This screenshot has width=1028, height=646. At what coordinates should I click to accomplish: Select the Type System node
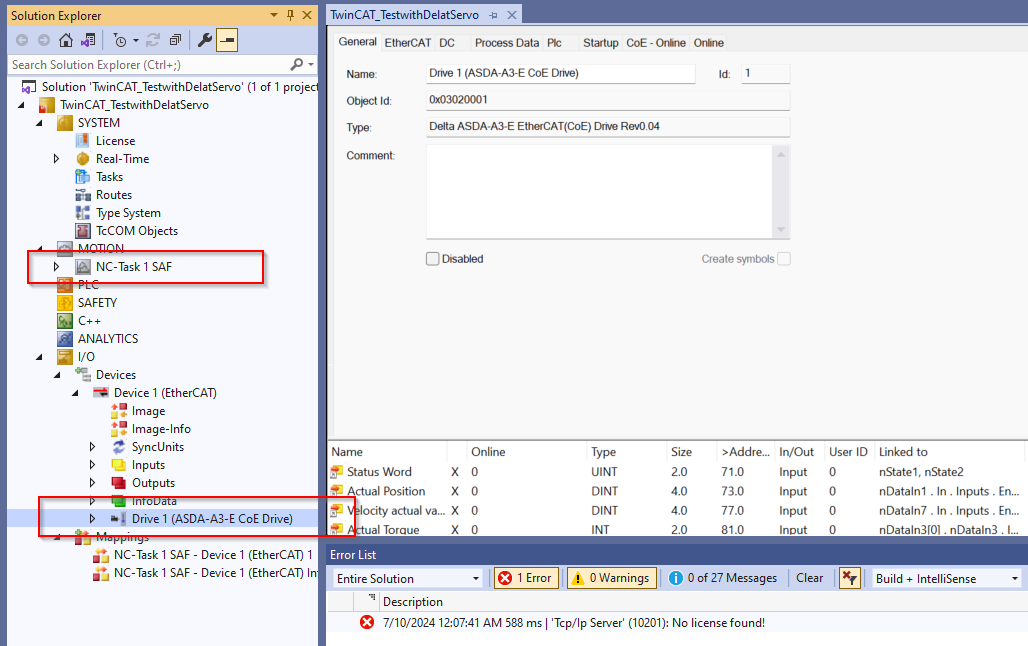click(128, 213)
